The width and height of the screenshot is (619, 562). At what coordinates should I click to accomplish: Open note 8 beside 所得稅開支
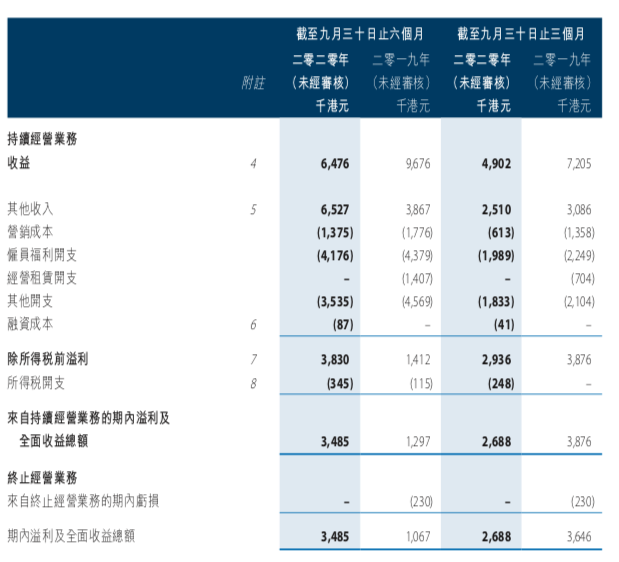(x=254, y=381)
